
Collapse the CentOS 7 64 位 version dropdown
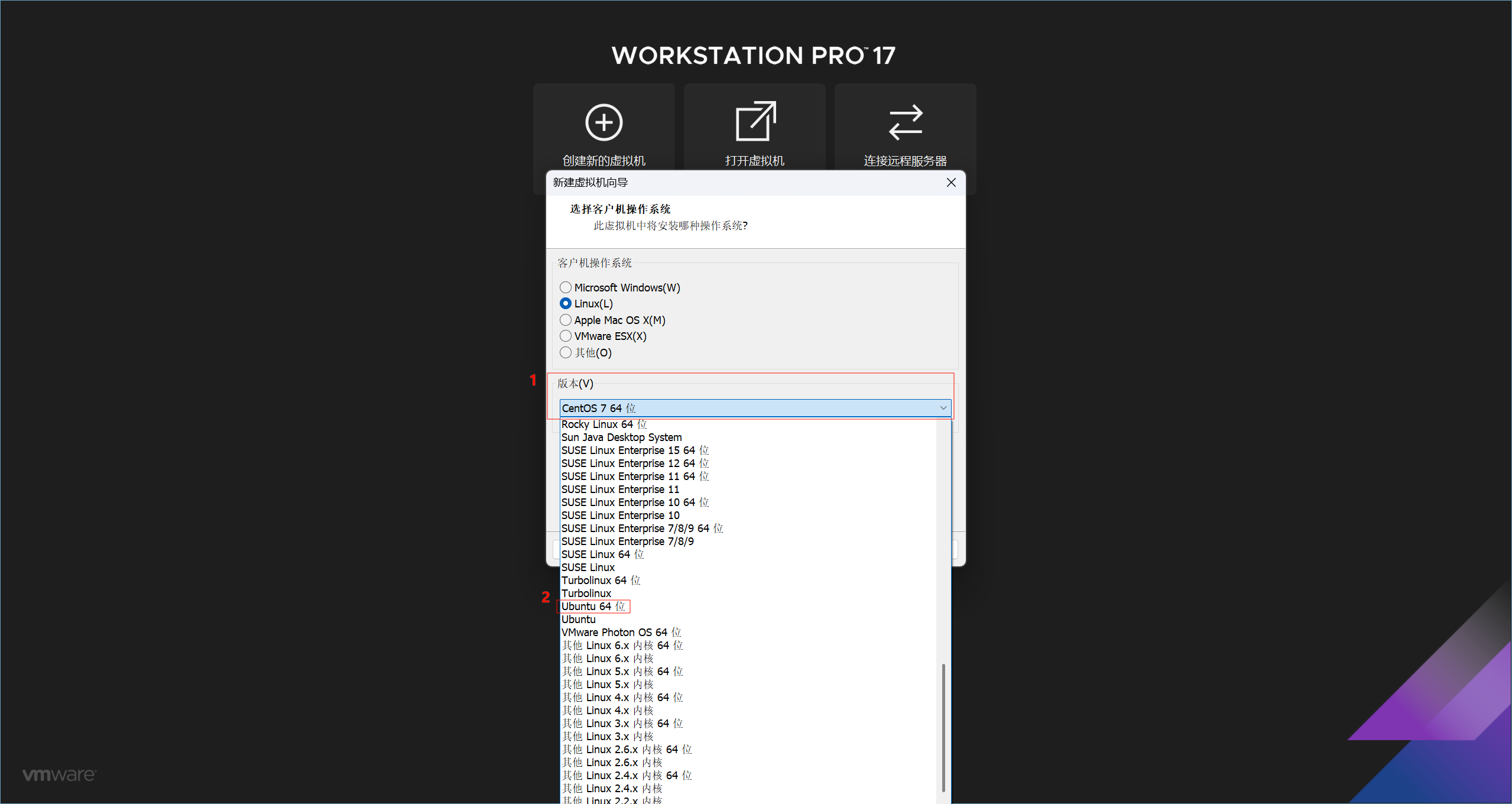point(755,408)
